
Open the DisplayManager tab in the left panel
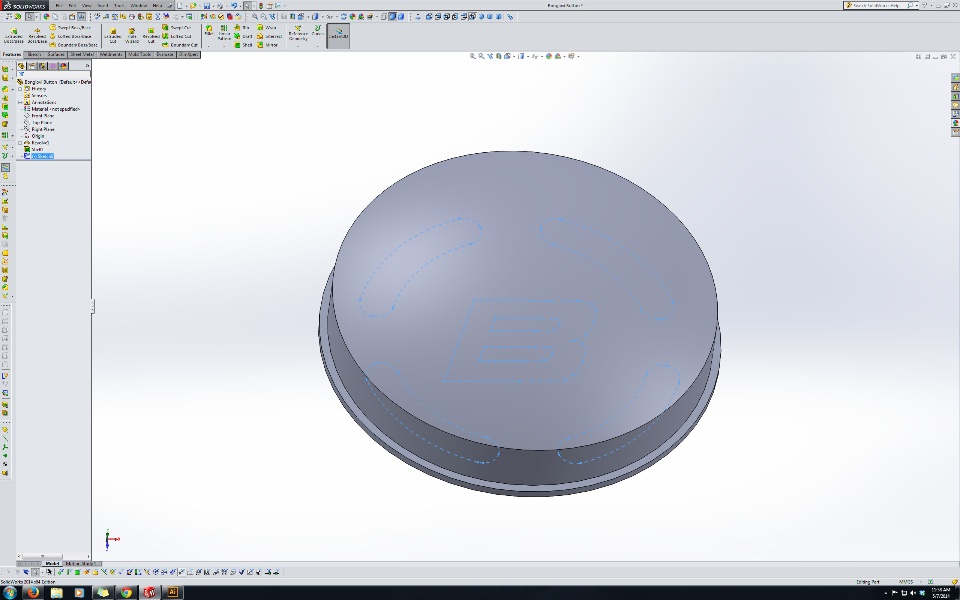[63, 66]
